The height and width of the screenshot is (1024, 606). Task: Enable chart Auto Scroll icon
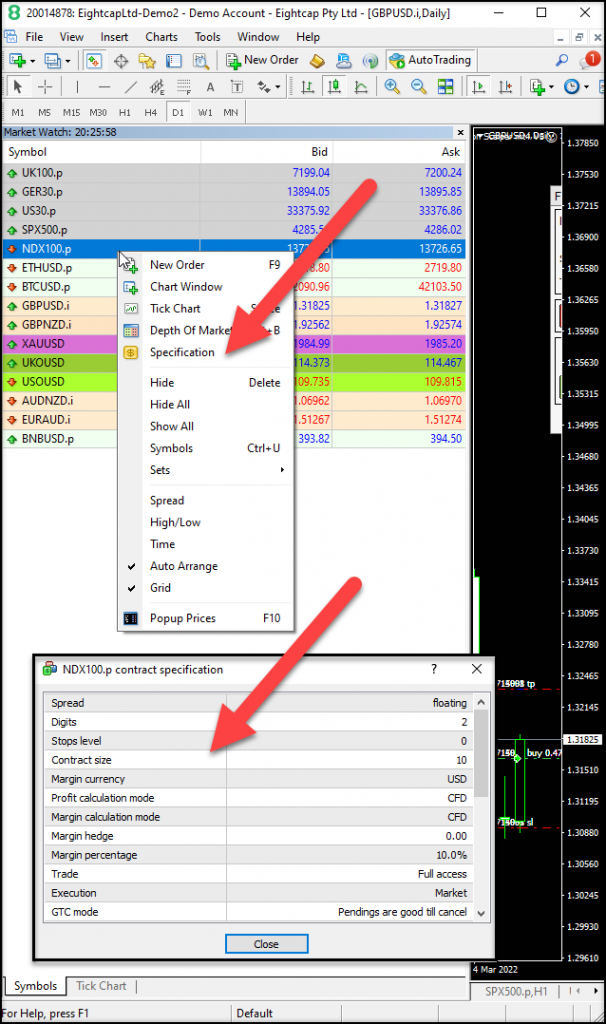[478, 86]
